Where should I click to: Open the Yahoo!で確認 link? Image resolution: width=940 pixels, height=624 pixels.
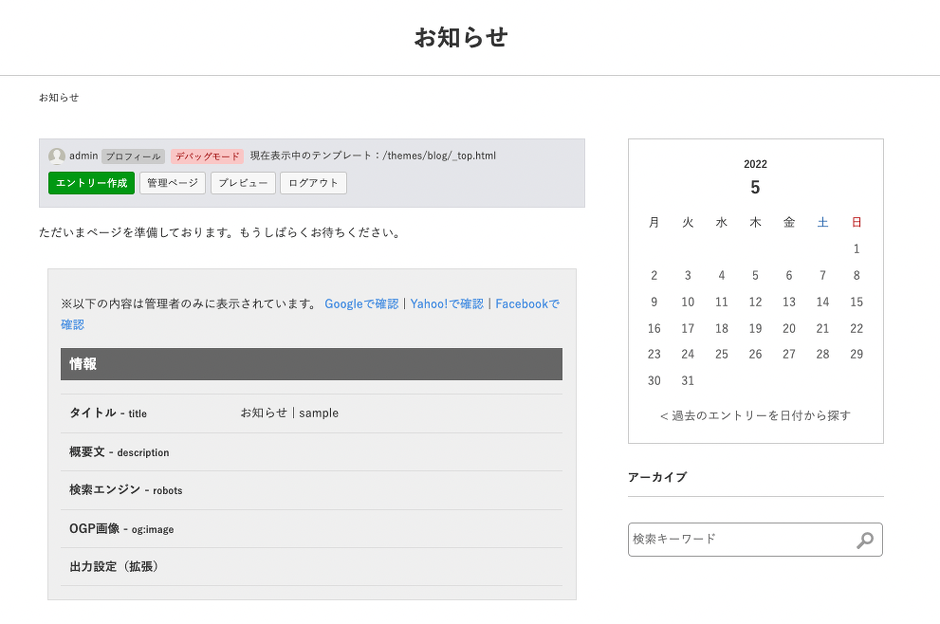click(x=446, y=304)
